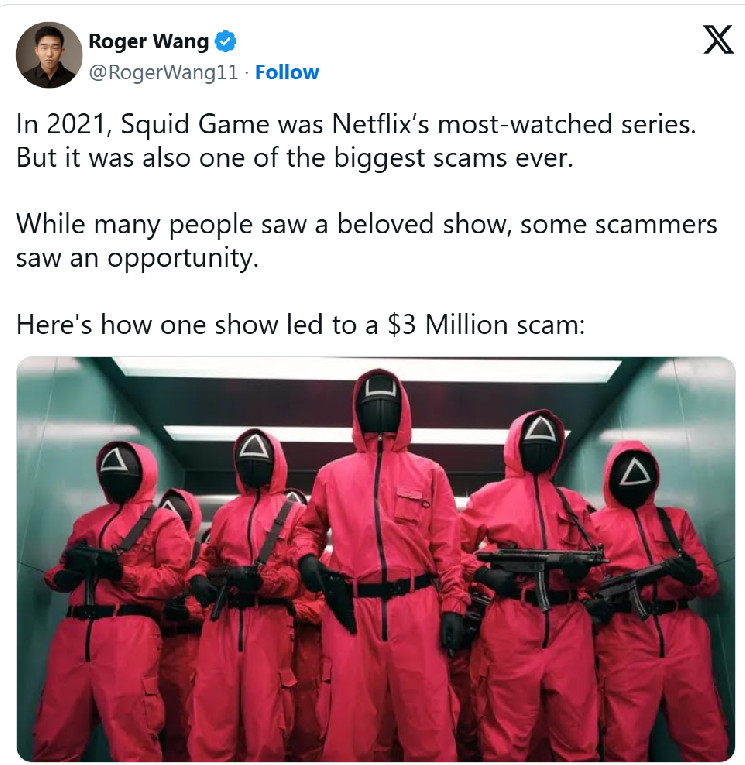Click the sentence "But it was also one of the biggest scams ever"
This screenshot has height=765, width=745.
click(x=295, y=158)
